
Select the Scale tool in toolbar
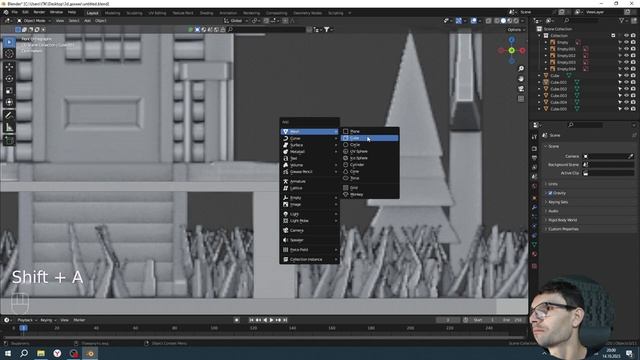coord(9,91)
